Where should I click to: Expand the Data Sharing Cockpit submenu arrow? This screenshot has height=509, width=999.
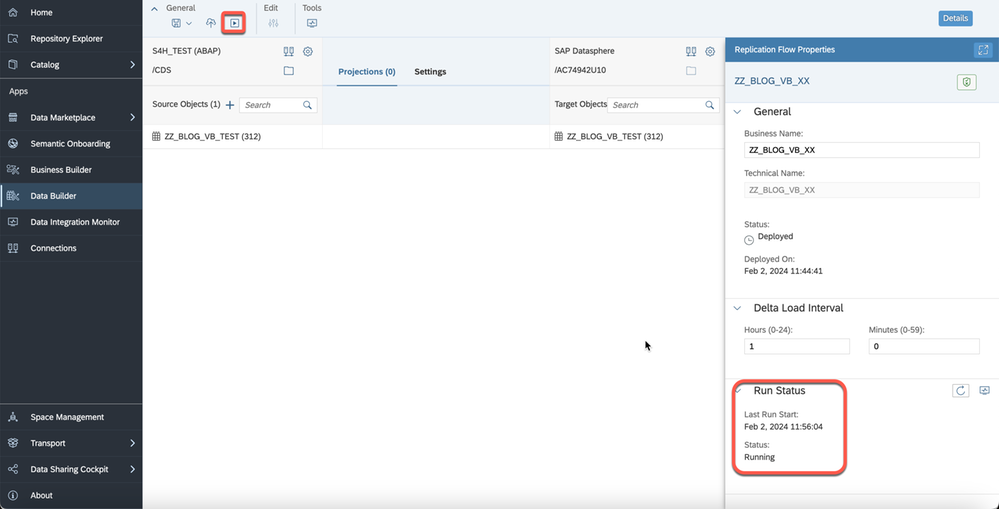point(133,470)
